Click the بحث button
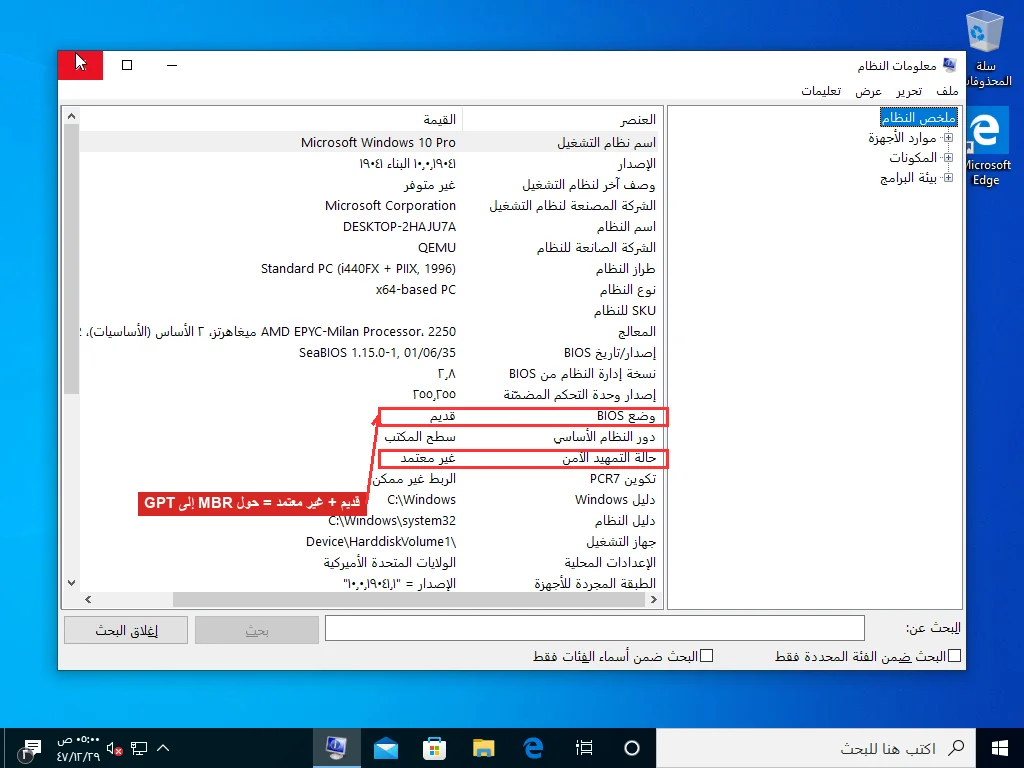 click(x=257, y=630)
